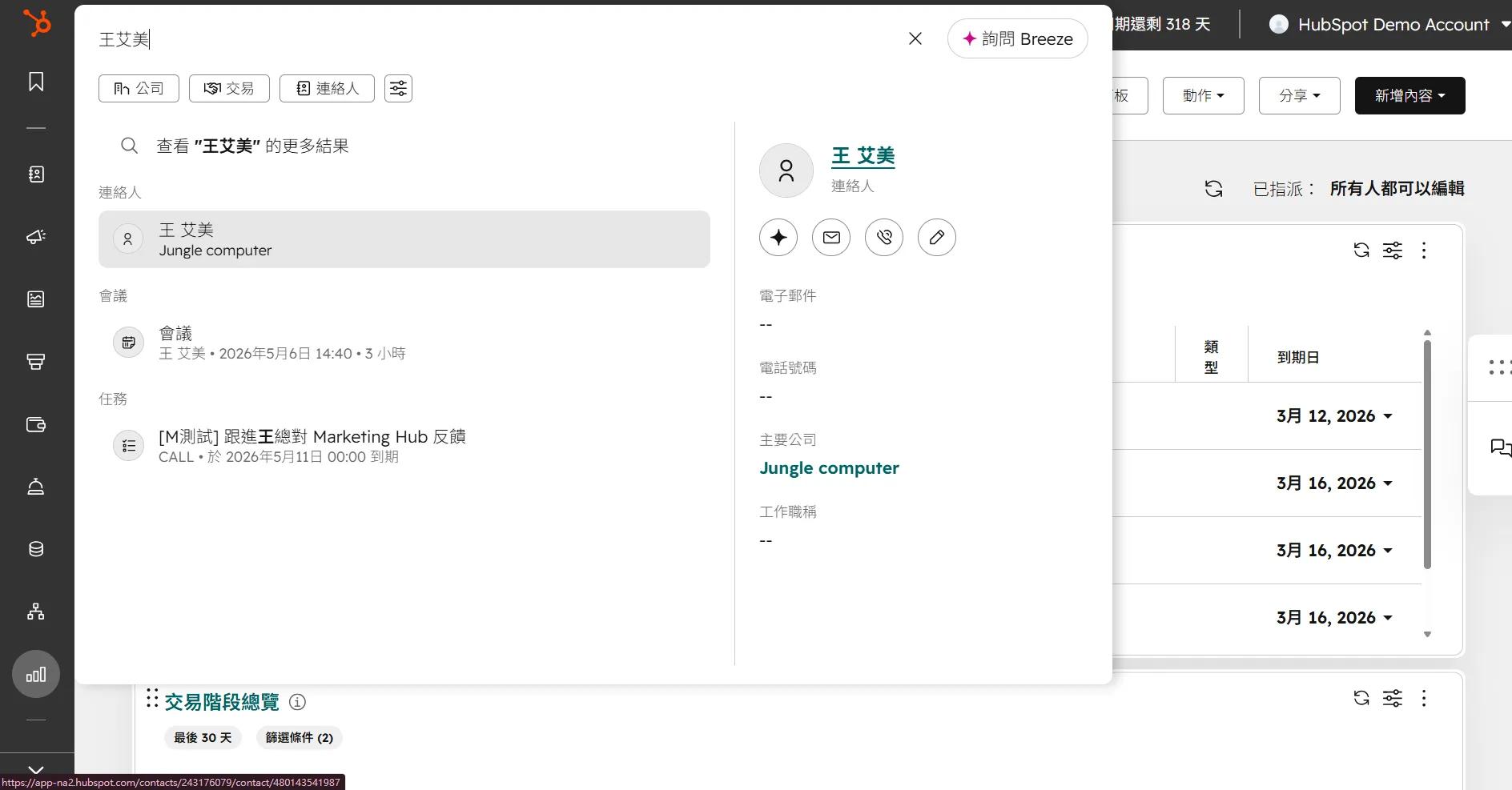1512x790 pixels.
Task: Click the report table vertical scrollbar
Action: pyautogui.click(x=1427, y=454)
